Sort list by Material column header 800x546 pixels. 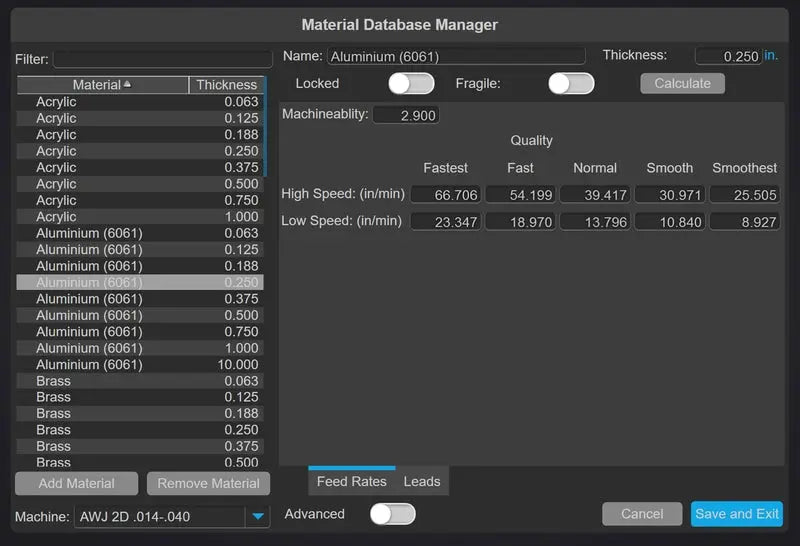tap(102, 85)
